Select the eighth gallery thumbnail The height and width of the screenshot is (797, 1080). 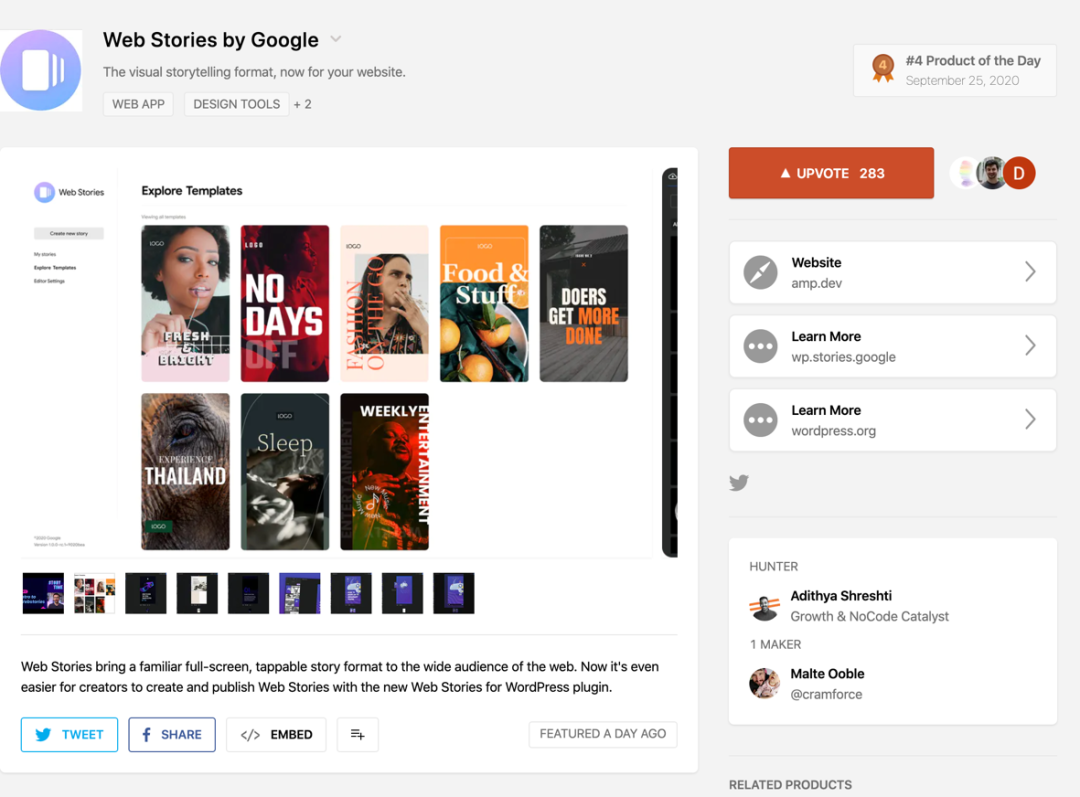[402, 593]
